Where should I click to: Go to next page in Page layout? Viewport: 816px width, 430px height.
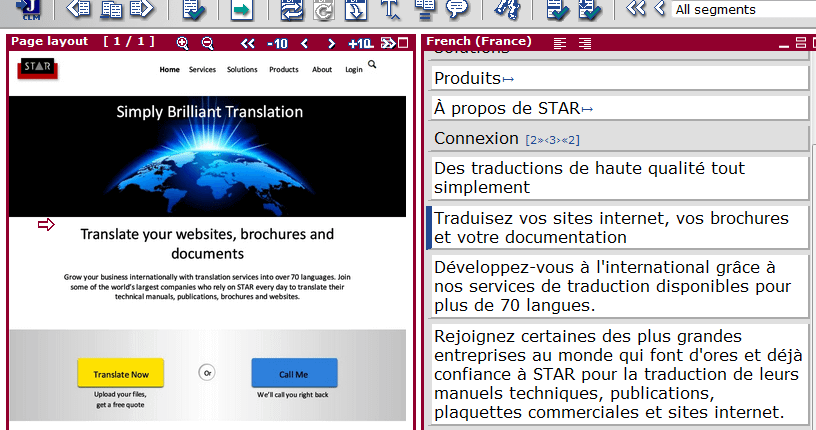pos(331,44)
